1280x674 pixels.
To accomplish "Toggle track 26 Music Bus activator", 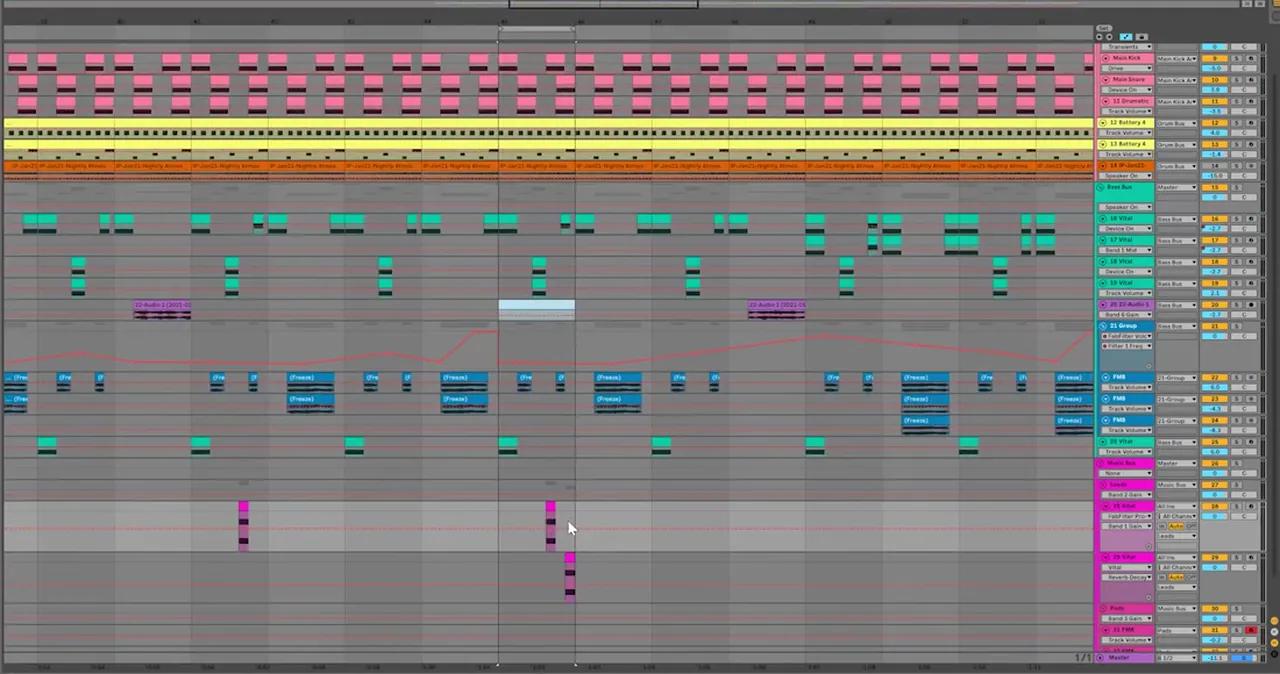I will [1214, 463].
